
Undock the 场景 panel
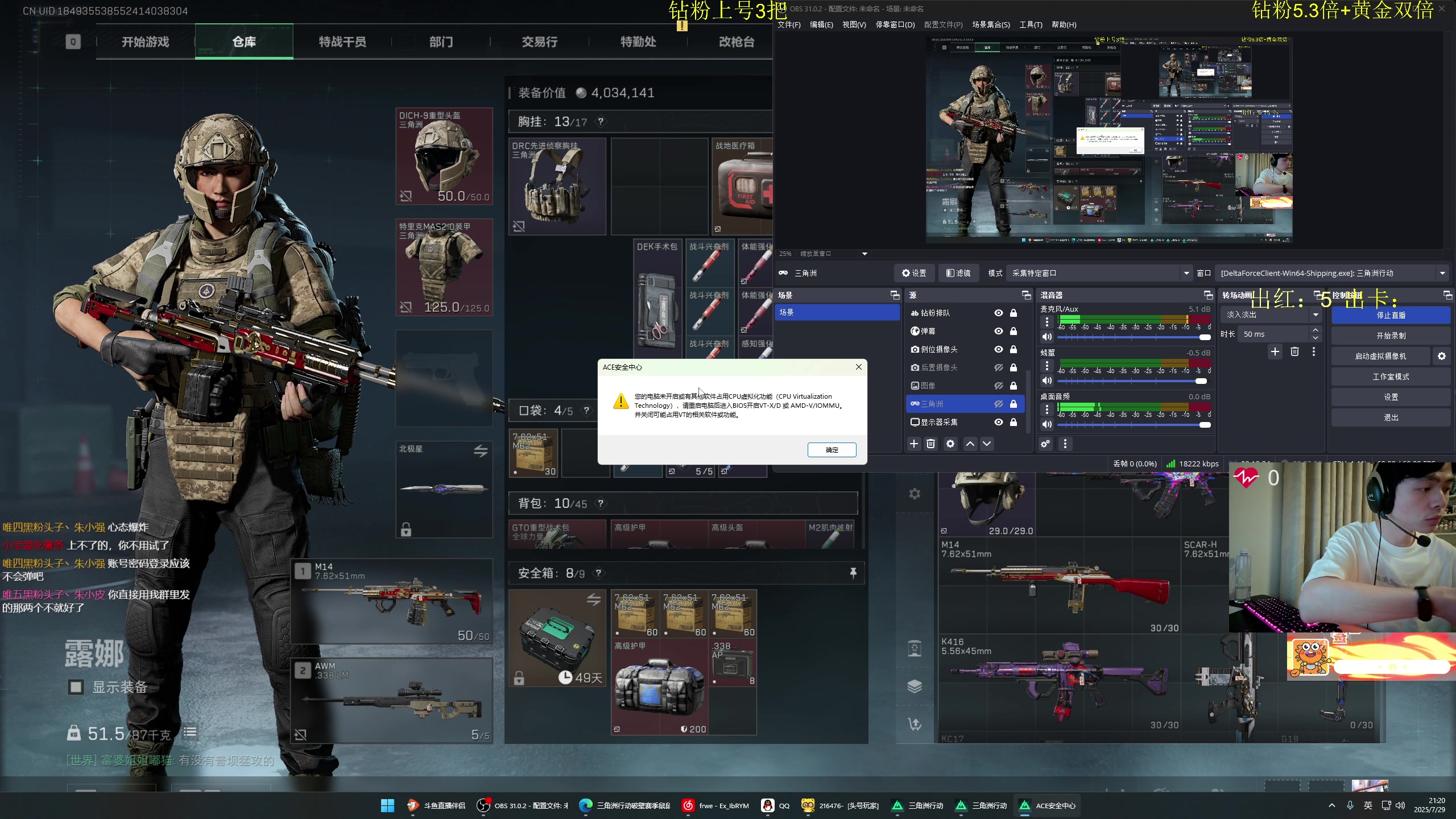pyautogui.click(x=895, y=295)
